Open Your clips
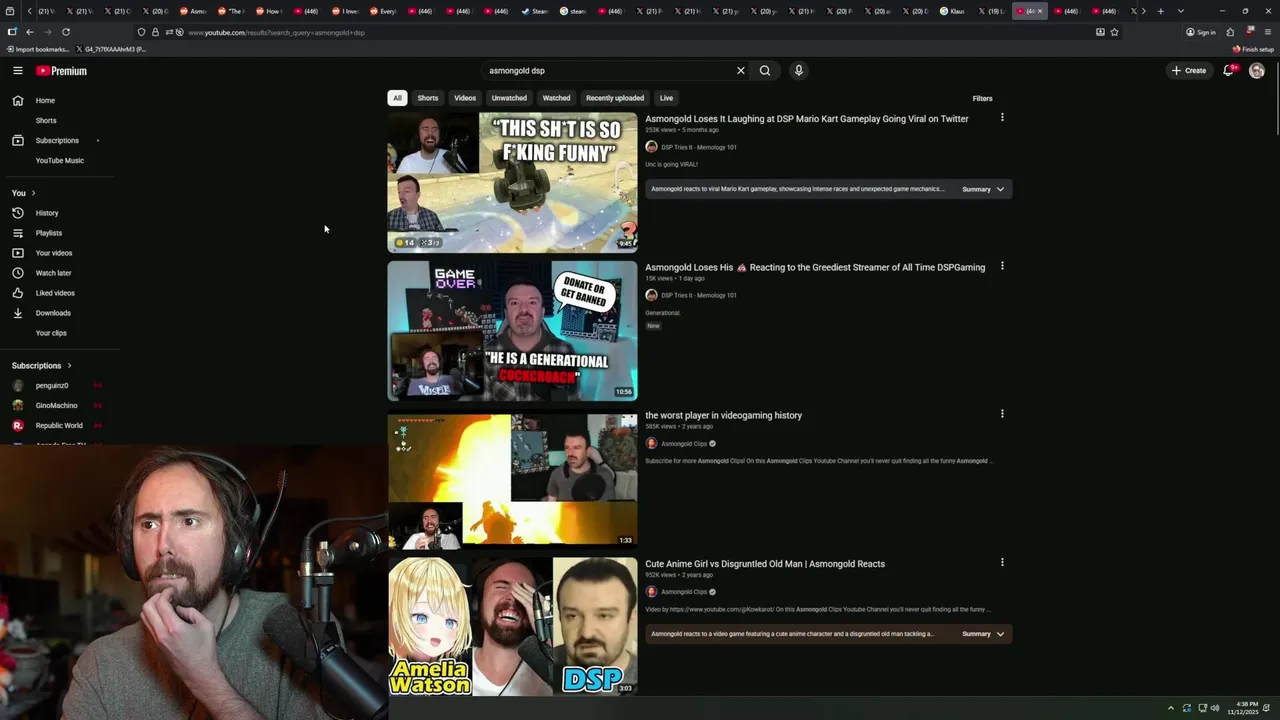 point(51,333)
